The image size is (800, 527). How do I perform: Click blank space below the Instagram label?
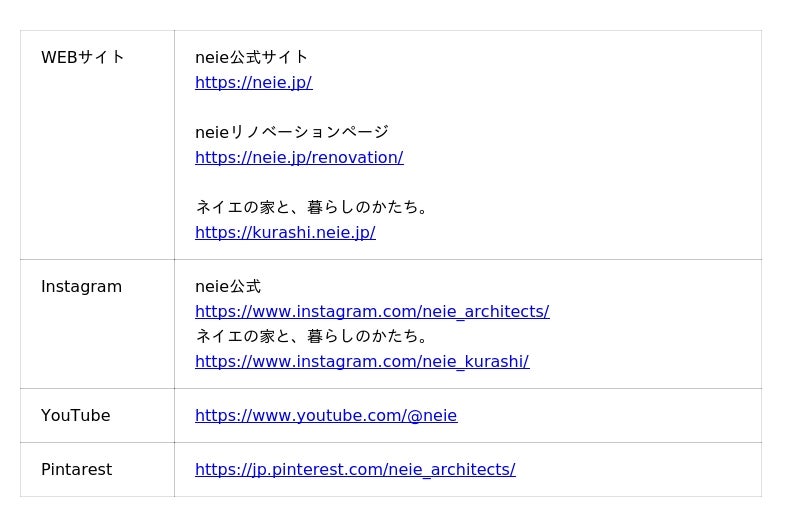[x=97, y=345]
